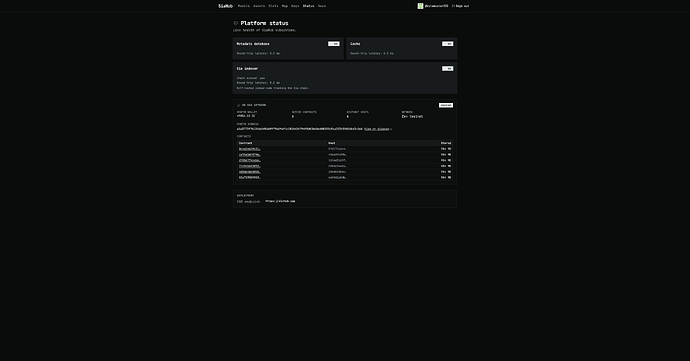This screenshot has height=361, width=690.
Task: Click the shield icon beside Platform status
Action: (x=235, y=23)
